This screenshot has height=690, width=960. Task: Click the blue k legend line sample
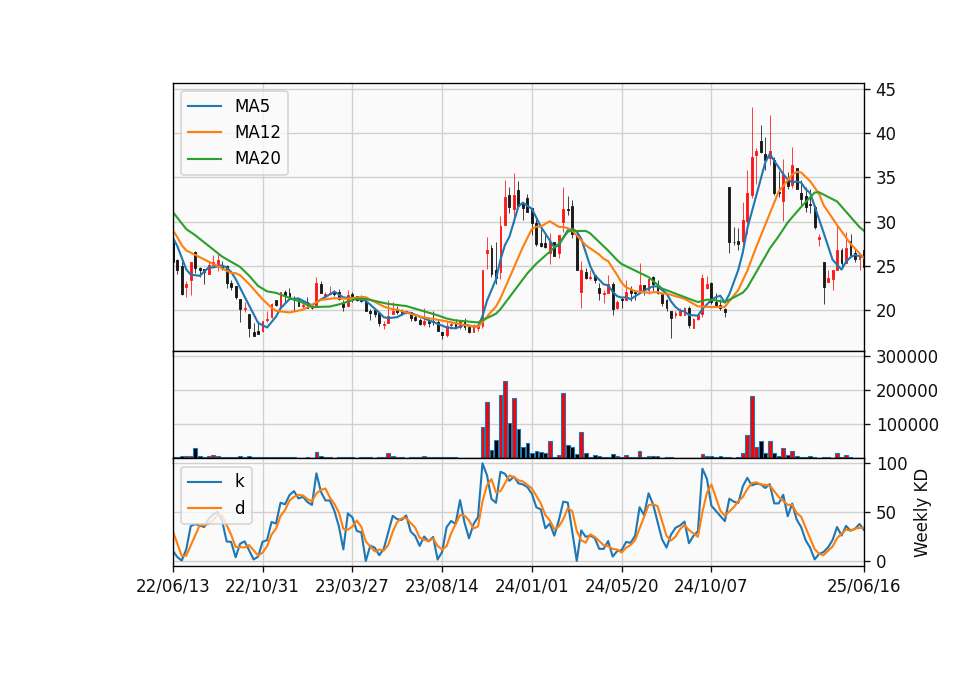coord(204,482)
